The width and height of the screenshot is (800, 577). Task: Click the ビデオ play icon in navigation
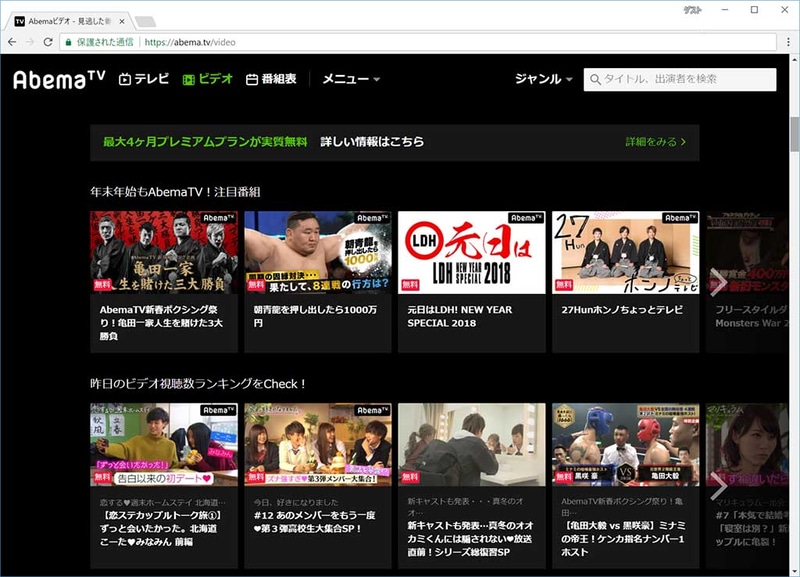[188, 80]
